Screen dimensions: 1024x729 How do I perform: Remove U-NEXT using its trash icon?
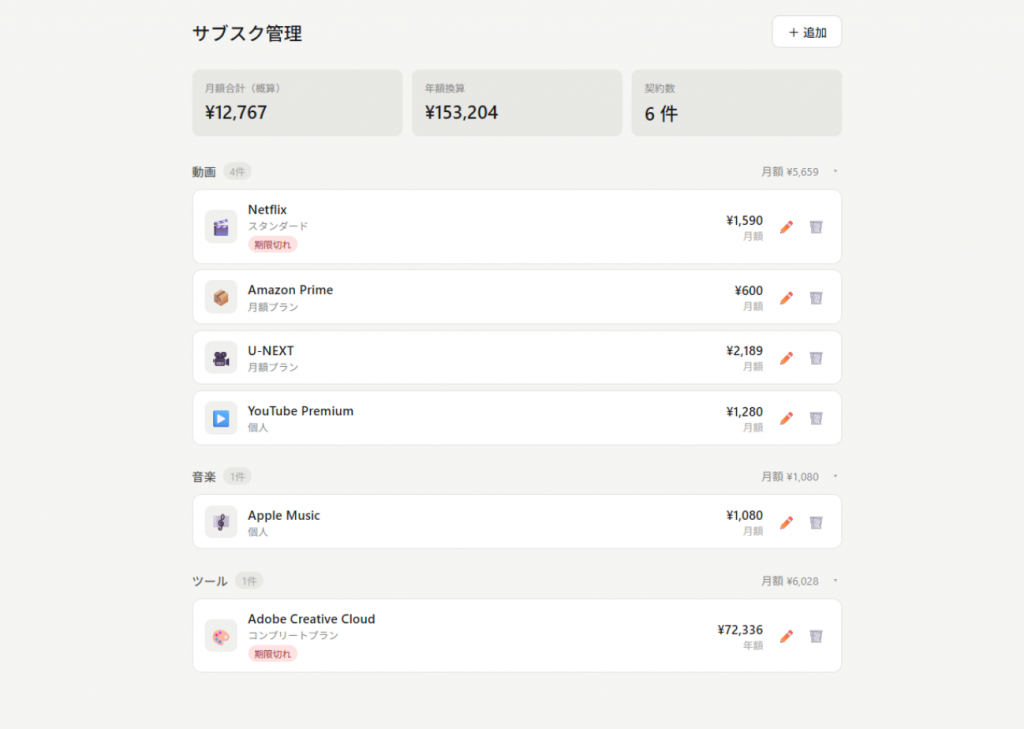[816, 358]
